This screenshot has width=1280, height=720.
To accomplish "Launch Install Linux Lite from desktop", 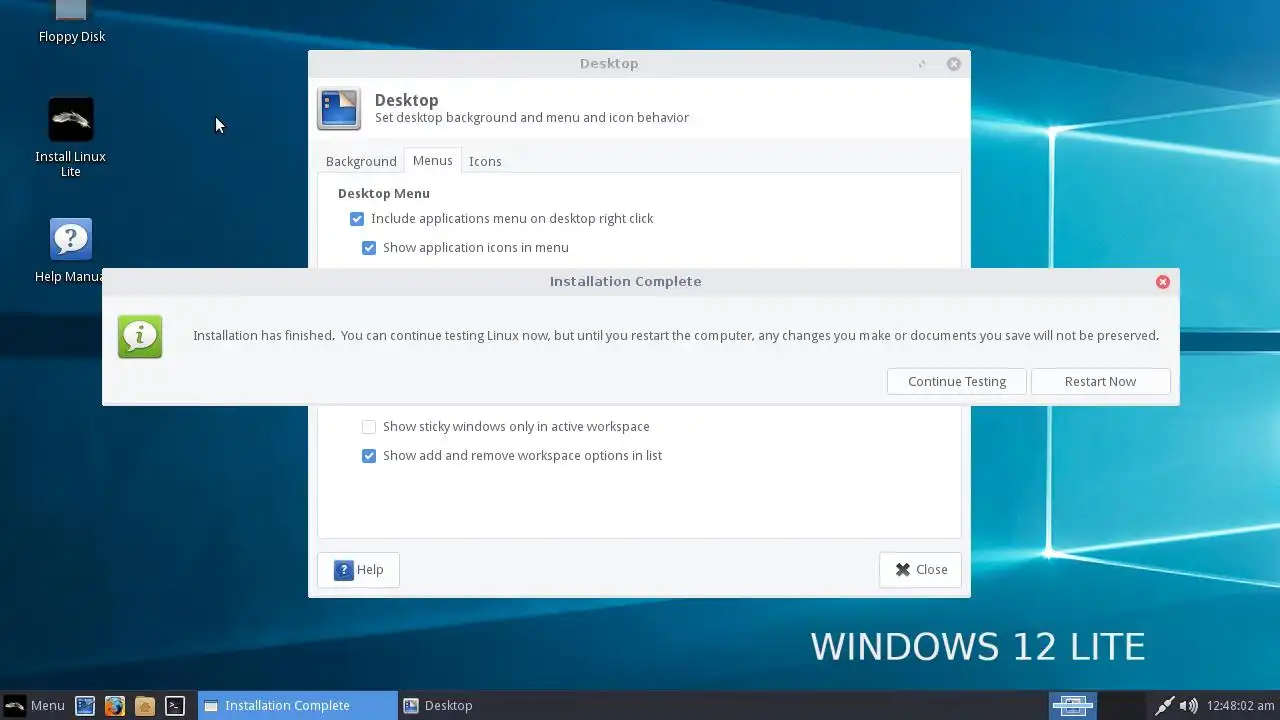I will coord(71,138).
